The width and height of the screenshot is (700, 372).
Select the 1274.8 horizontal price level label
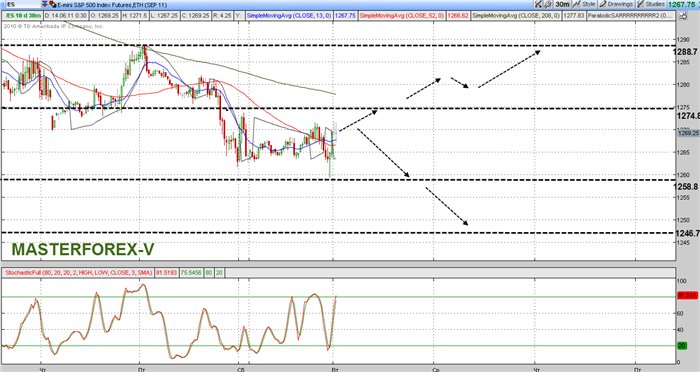[688, 116]
